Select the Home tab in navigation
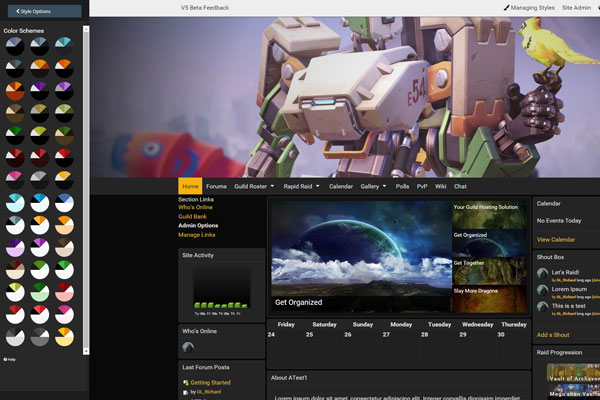The image size is (600, 400). point(190,186)
